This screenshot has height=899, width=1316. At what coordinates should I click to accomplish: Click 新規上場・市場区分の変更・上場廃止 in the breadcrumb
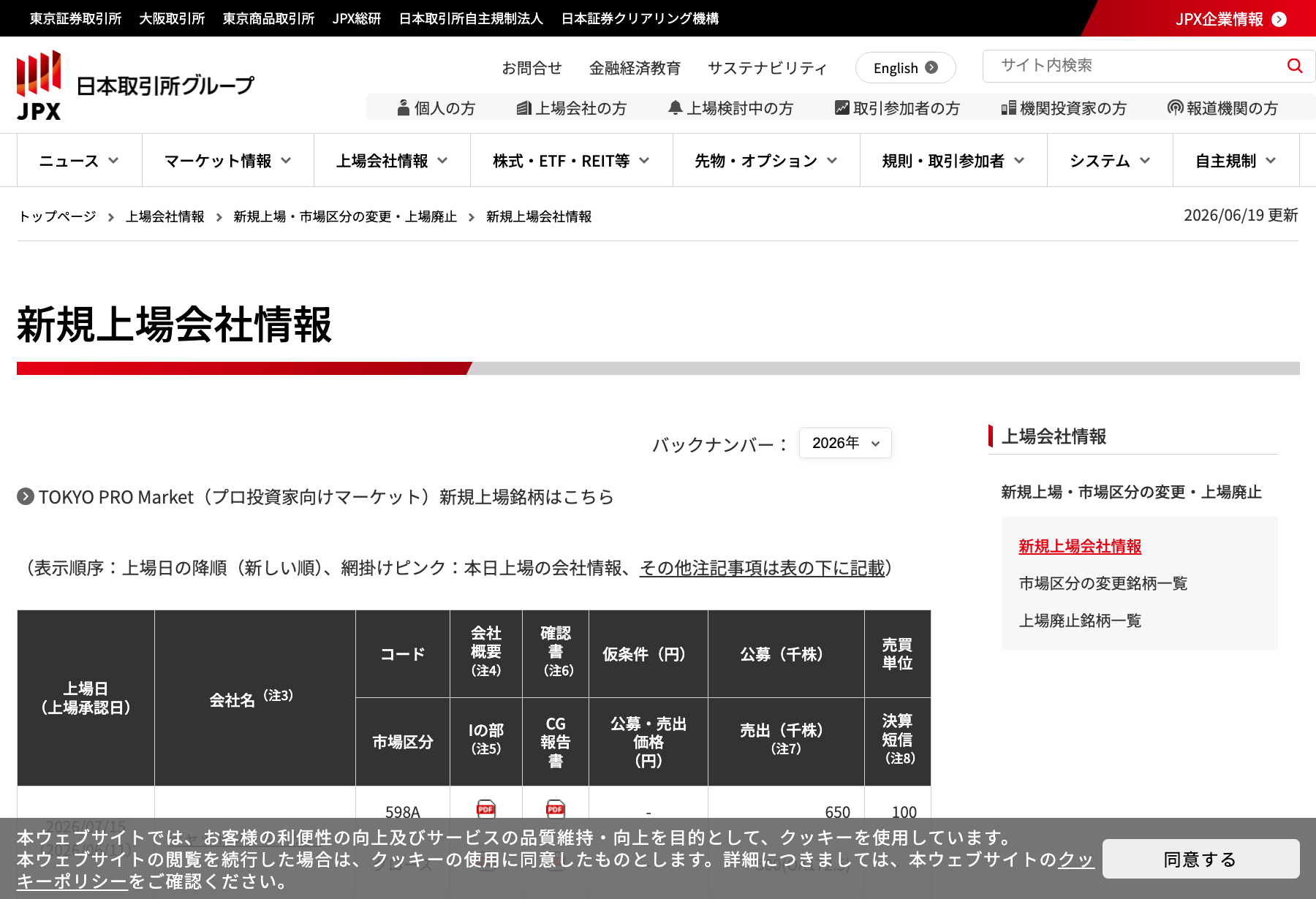[x=345, y=216]
